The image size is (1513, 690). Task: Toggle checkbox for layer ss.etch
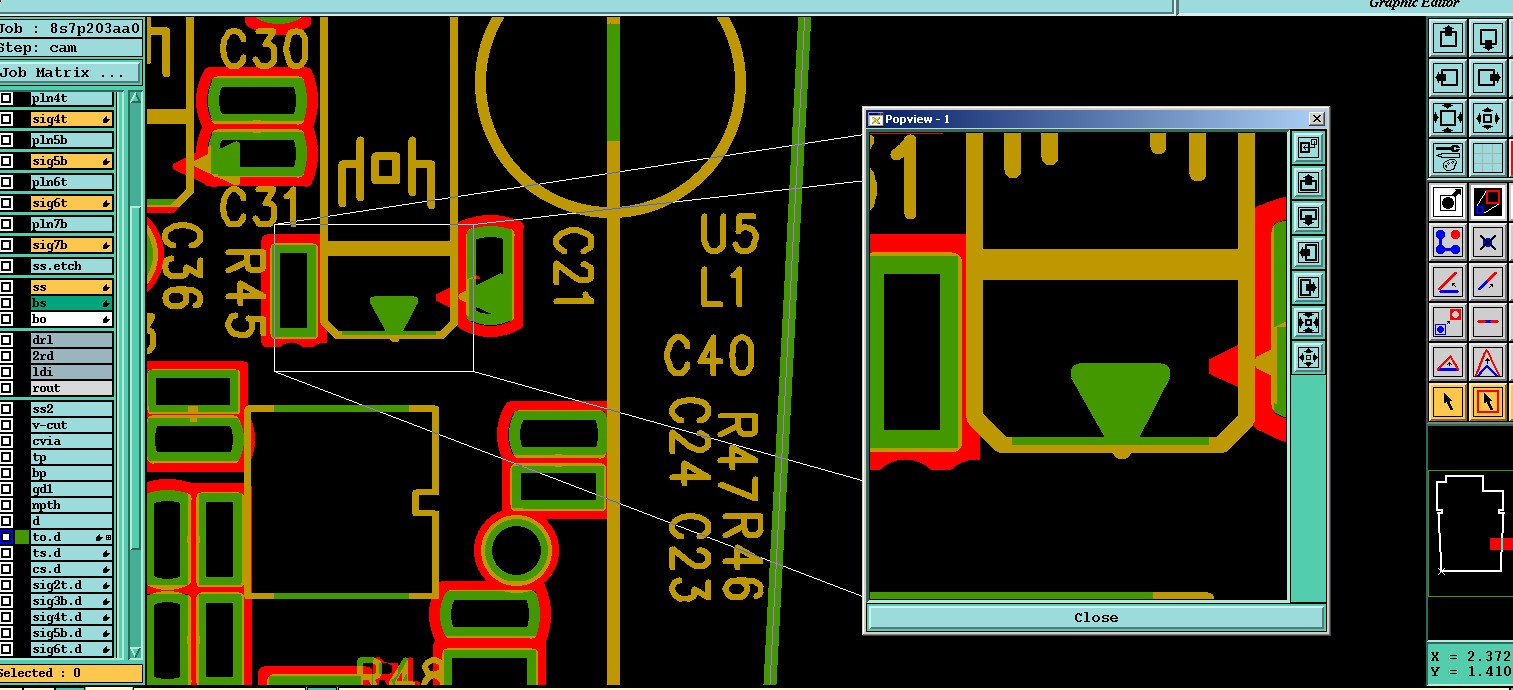(6, 266)
